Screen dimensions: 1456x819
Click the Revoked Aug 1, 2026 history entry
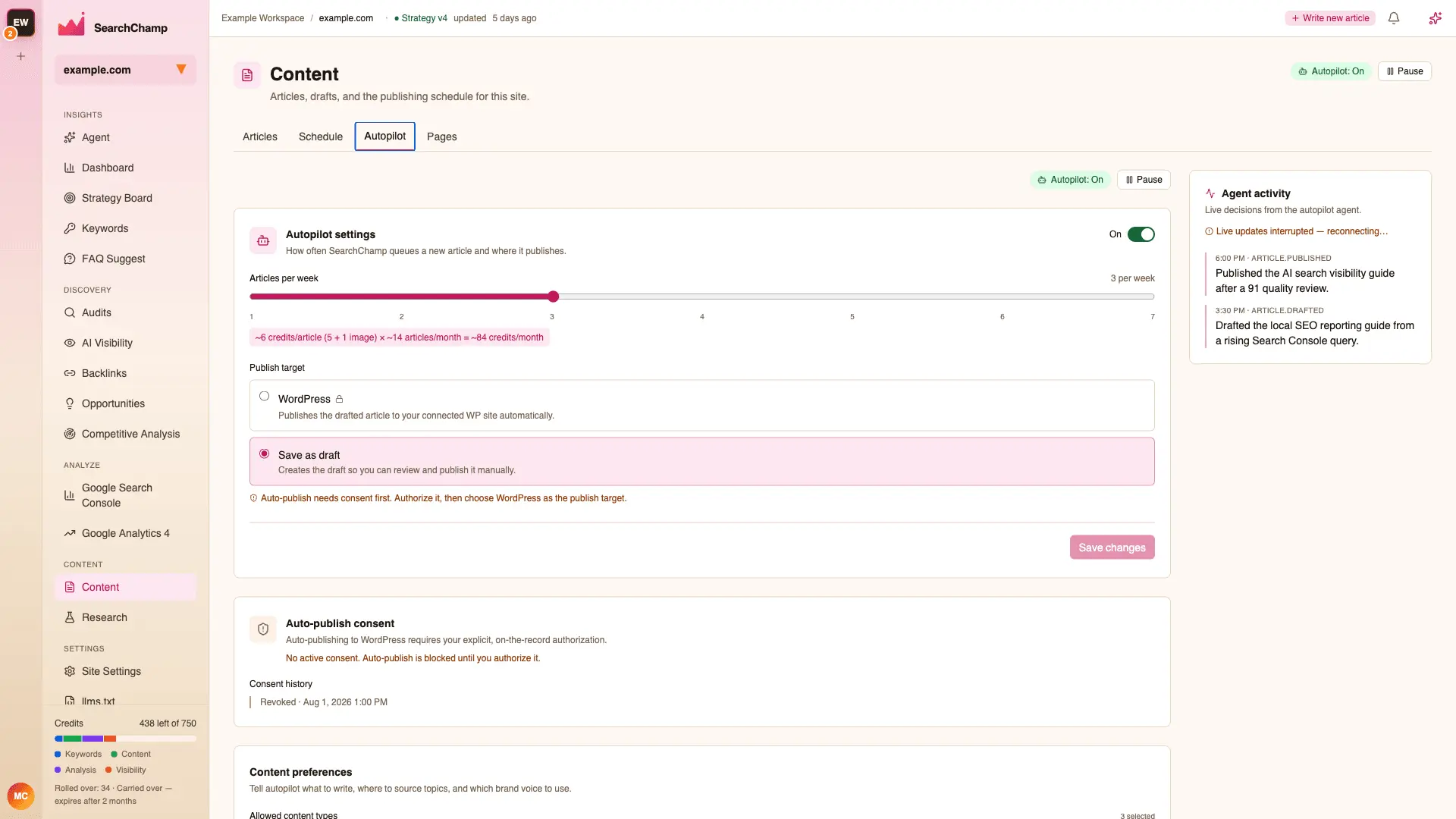click(x=324, y=702)
